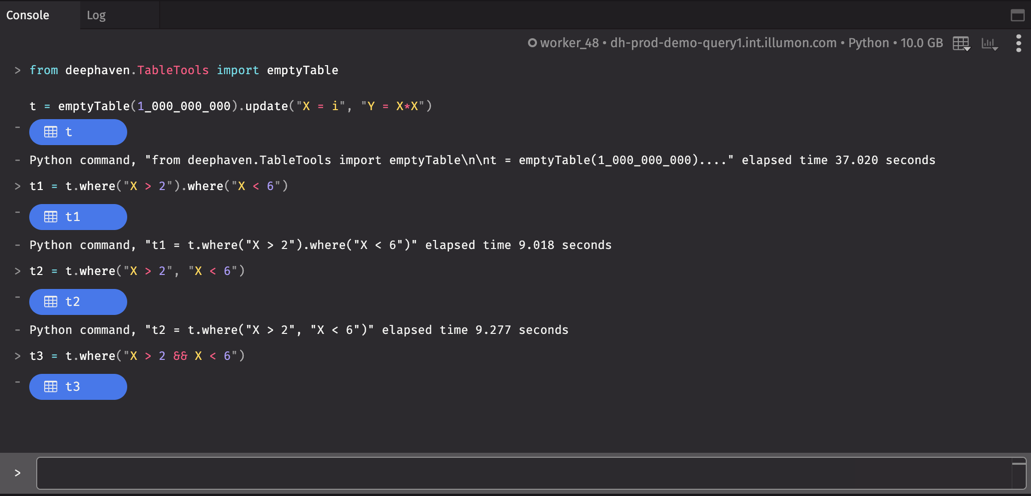Switch to the Log tab
The image size is (1031, 496).
[x=96, y=15]
